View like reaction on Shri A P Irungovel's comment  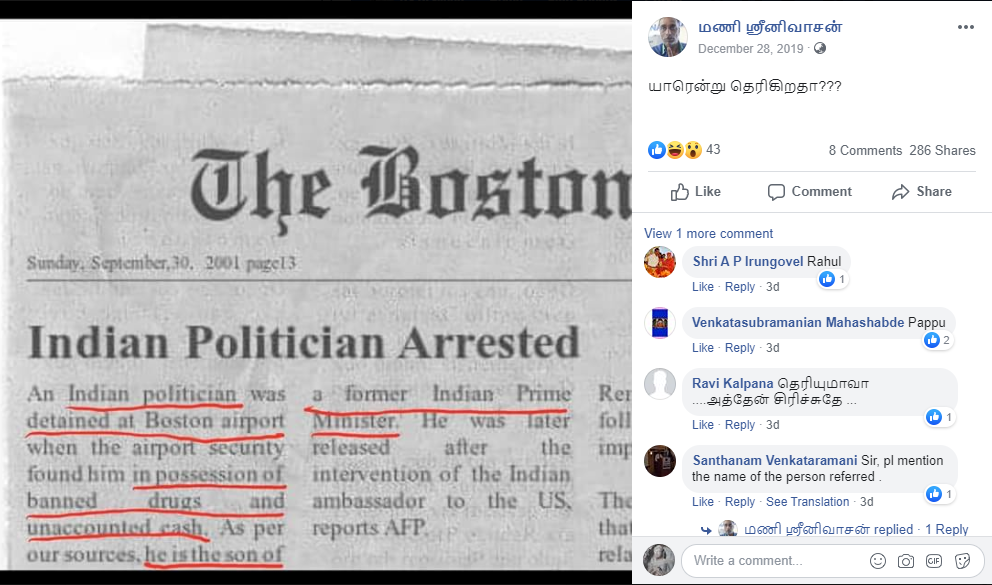tap(833, 279)
